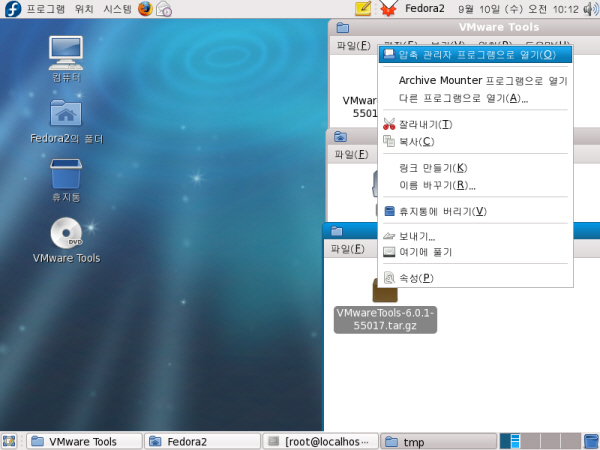Switch to VMware Tools taskbar button
Screen dimensions: 600x450
[85, 442]
